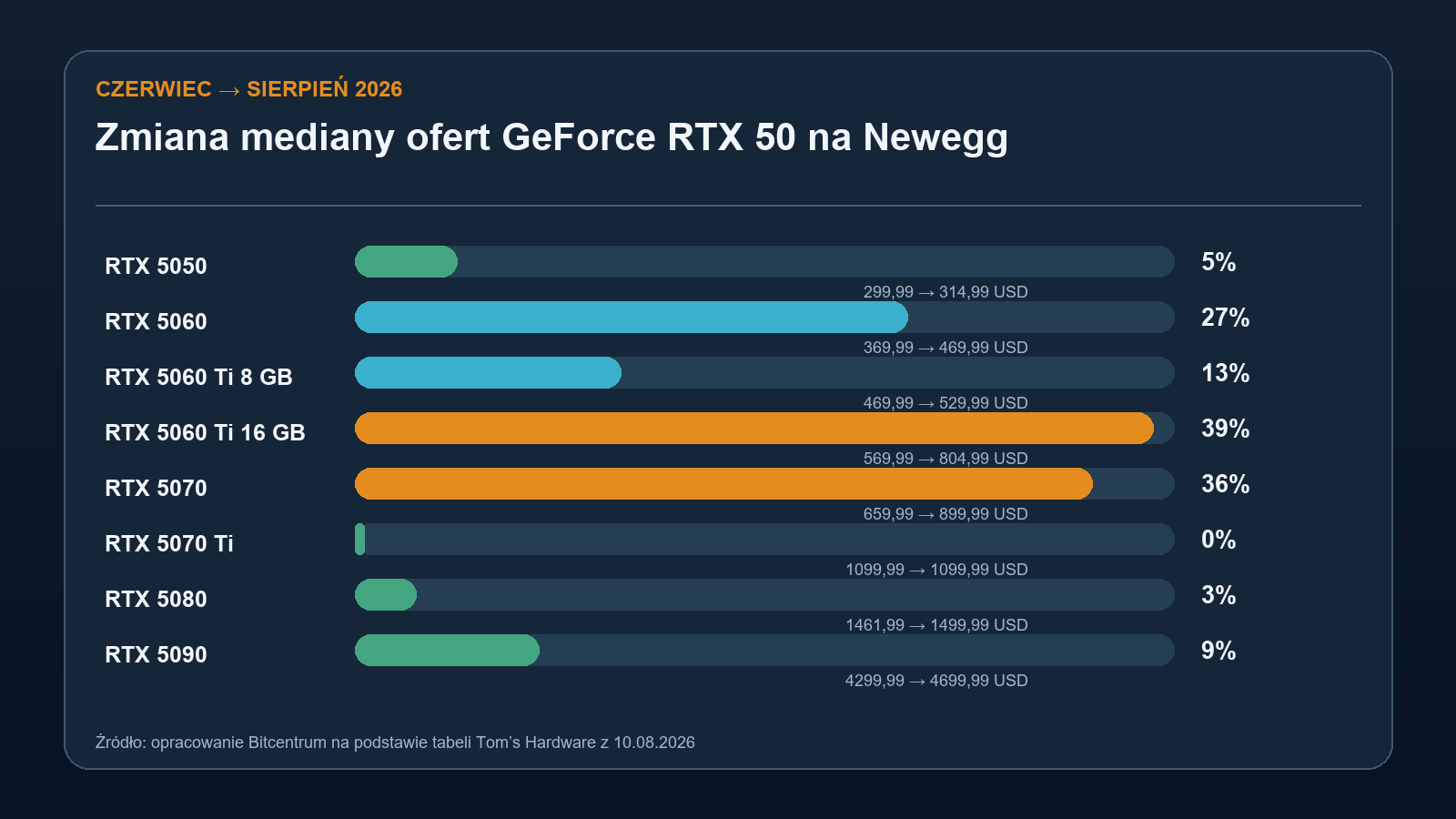1456x819 pixels.
Task: Click the 'CZERWIEC → SIERPIEŃ 2026' subtitle
Action: pyautogui.click(x=248, y=89)
